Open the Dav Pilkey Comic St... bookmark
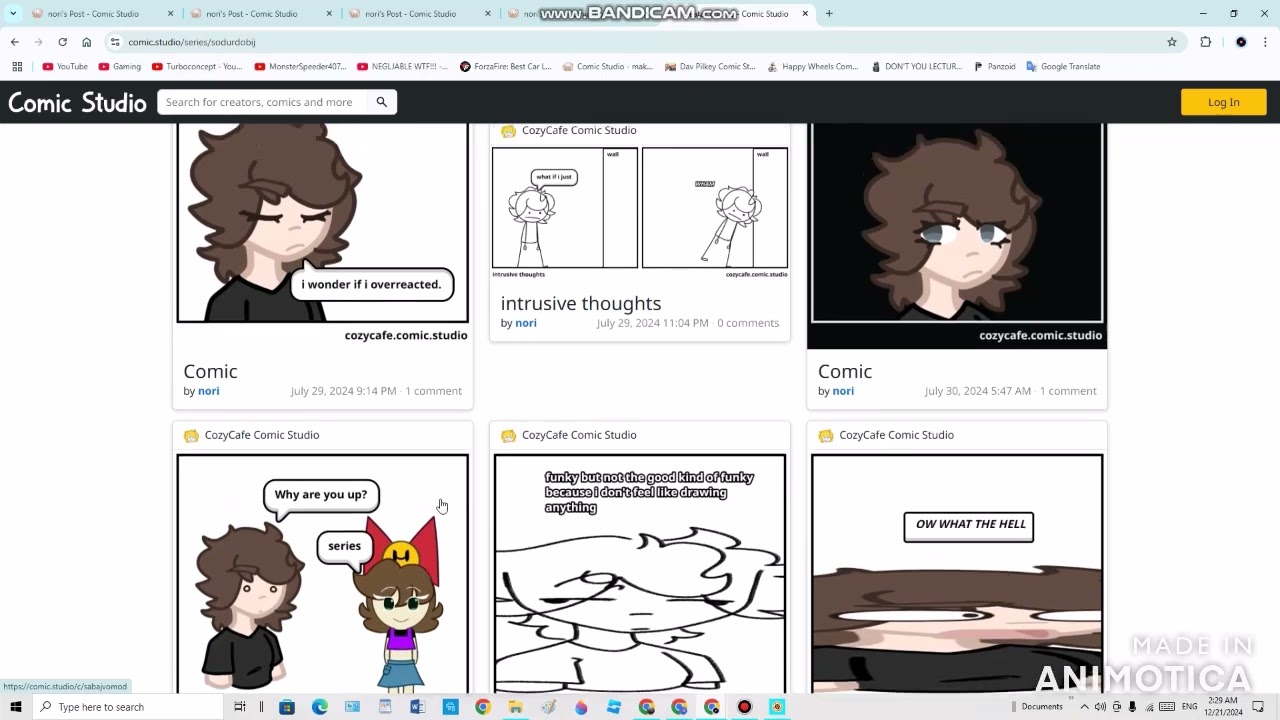This screenshot has width=1280, height=720. (x=710, y=66)
